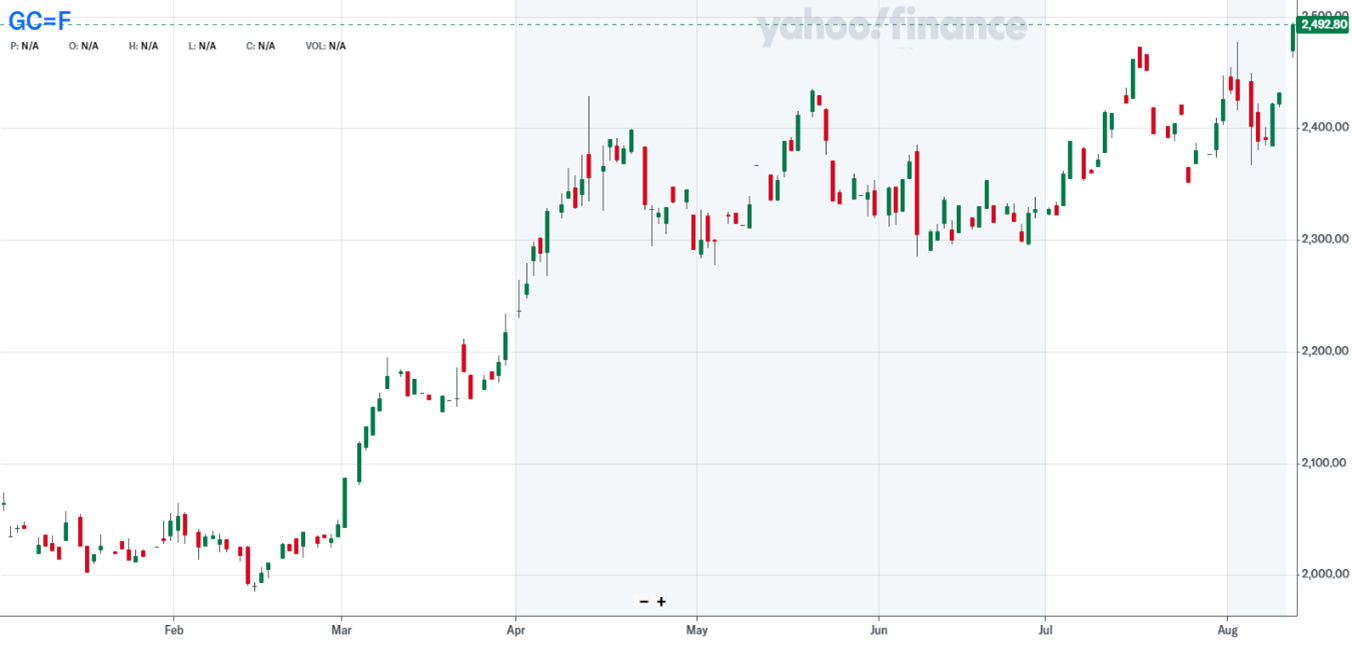The width and height of the screenshot is (1352, 653).
Task: Click the 2,200.00 price axis label
Action: pos(1323,352)
